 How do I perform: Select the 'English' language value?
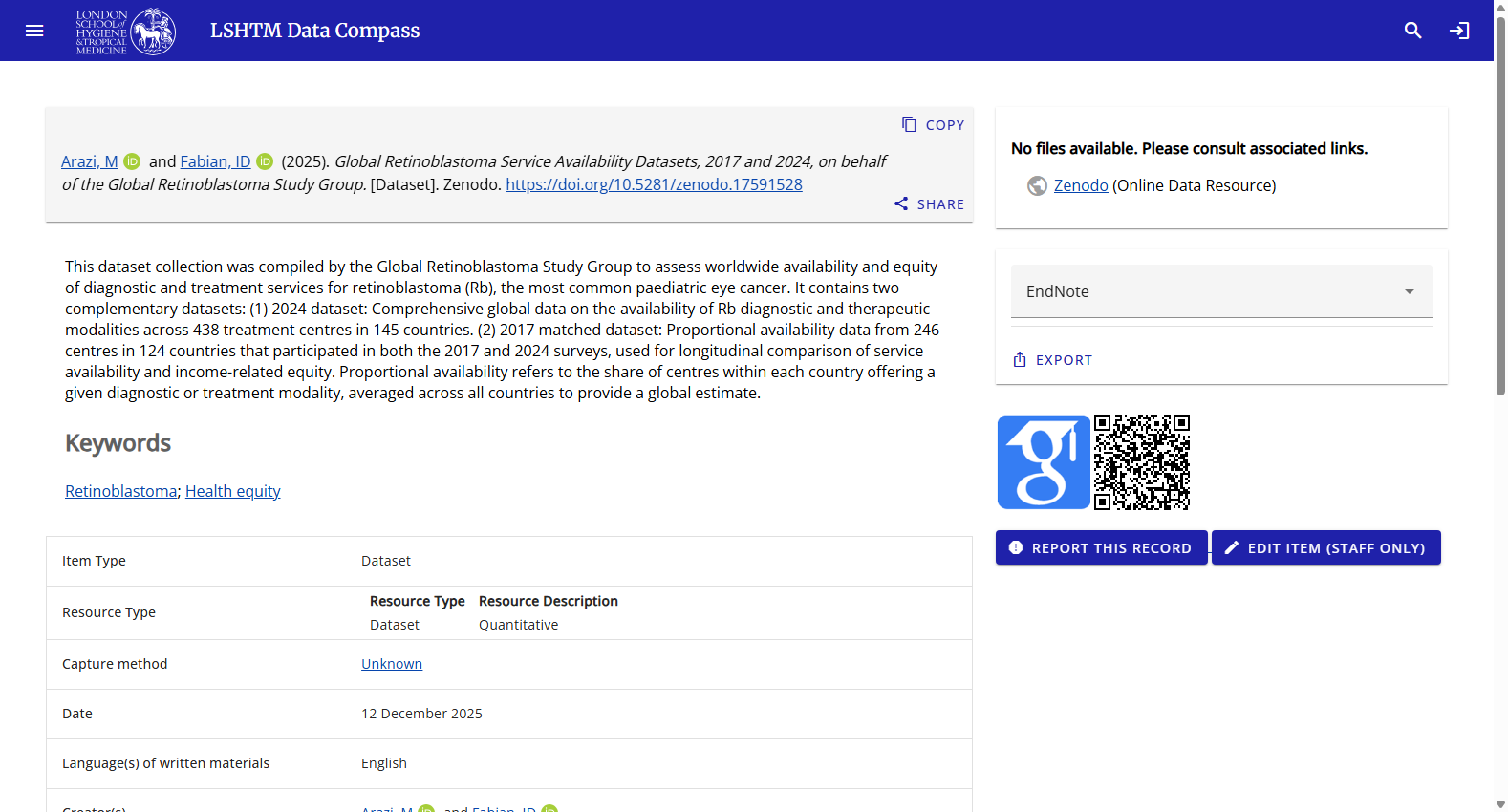(x=384, y=763)
